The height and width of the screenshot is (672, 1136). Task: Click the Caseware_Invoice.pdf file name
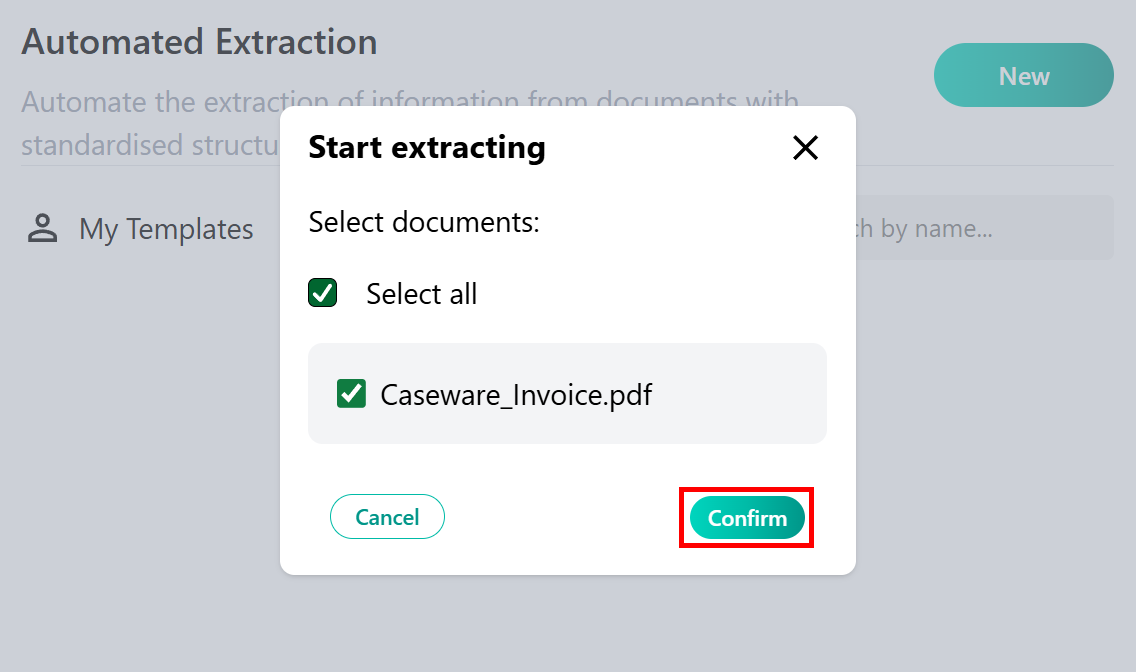[x=516, y=394]
